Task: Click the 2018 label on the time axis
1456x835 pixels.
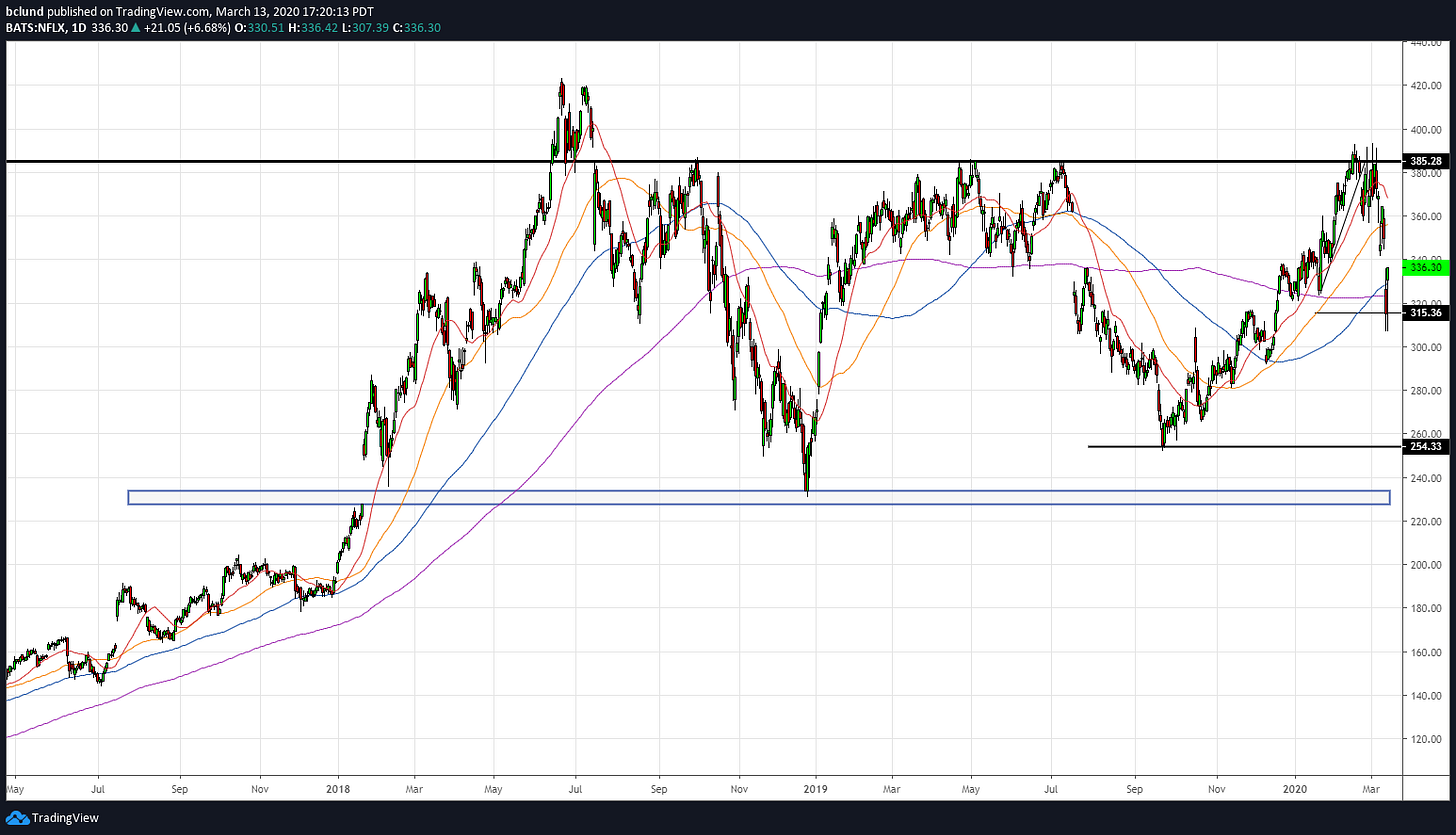Action: [x=338, y=788]
